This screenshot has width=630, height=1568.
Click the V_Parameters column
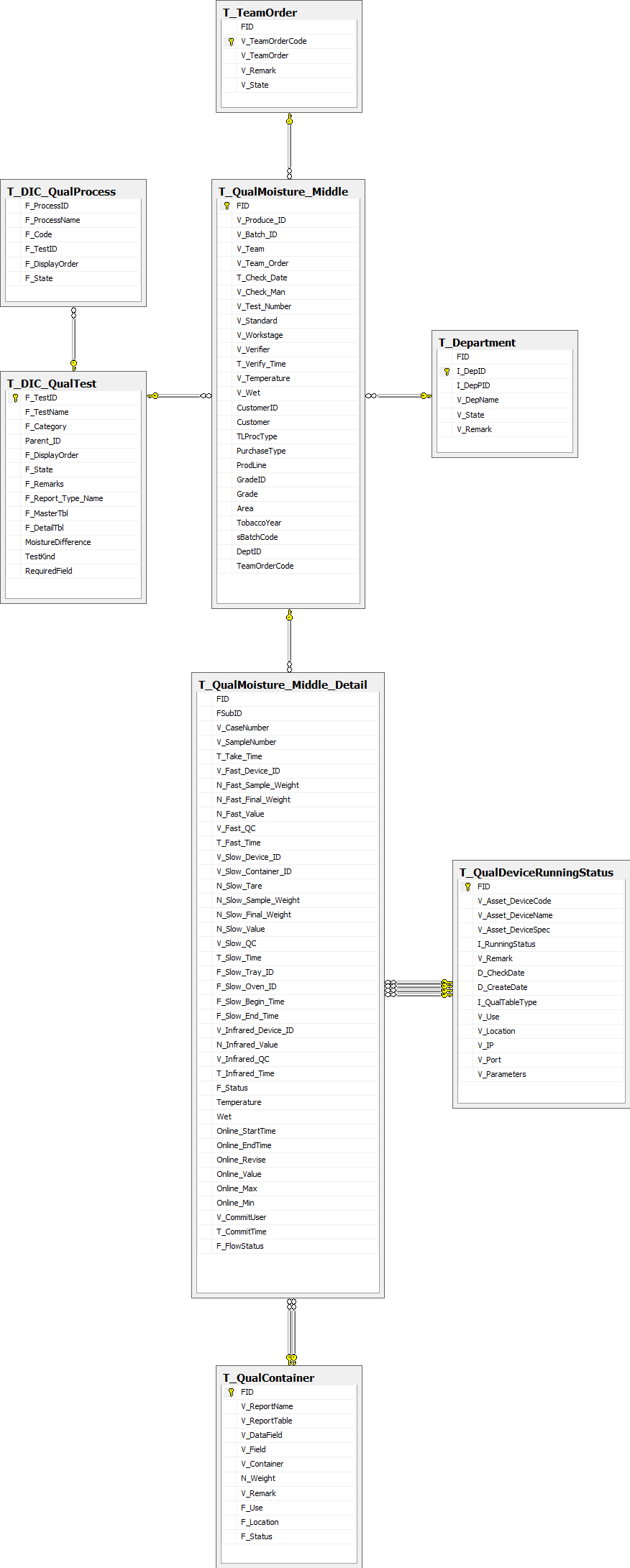tap(542, 1074)
